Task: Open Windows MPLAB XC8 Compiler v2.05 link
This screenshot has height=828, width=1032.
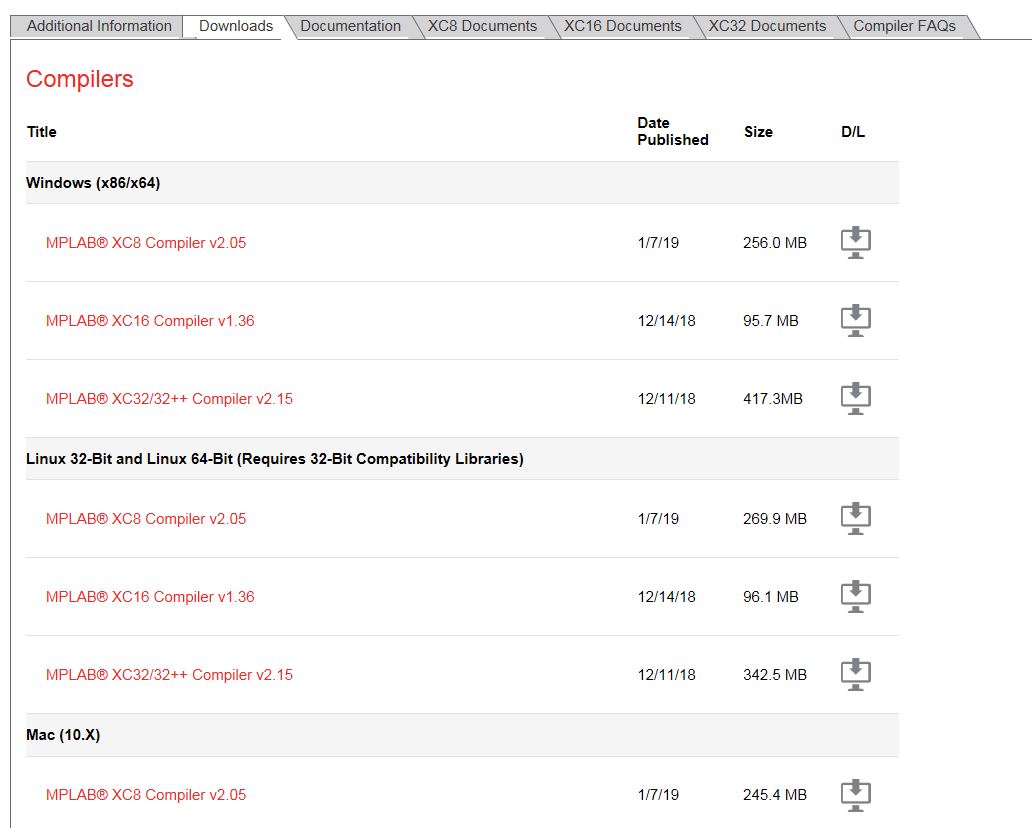Action: [x=146, y=243]
